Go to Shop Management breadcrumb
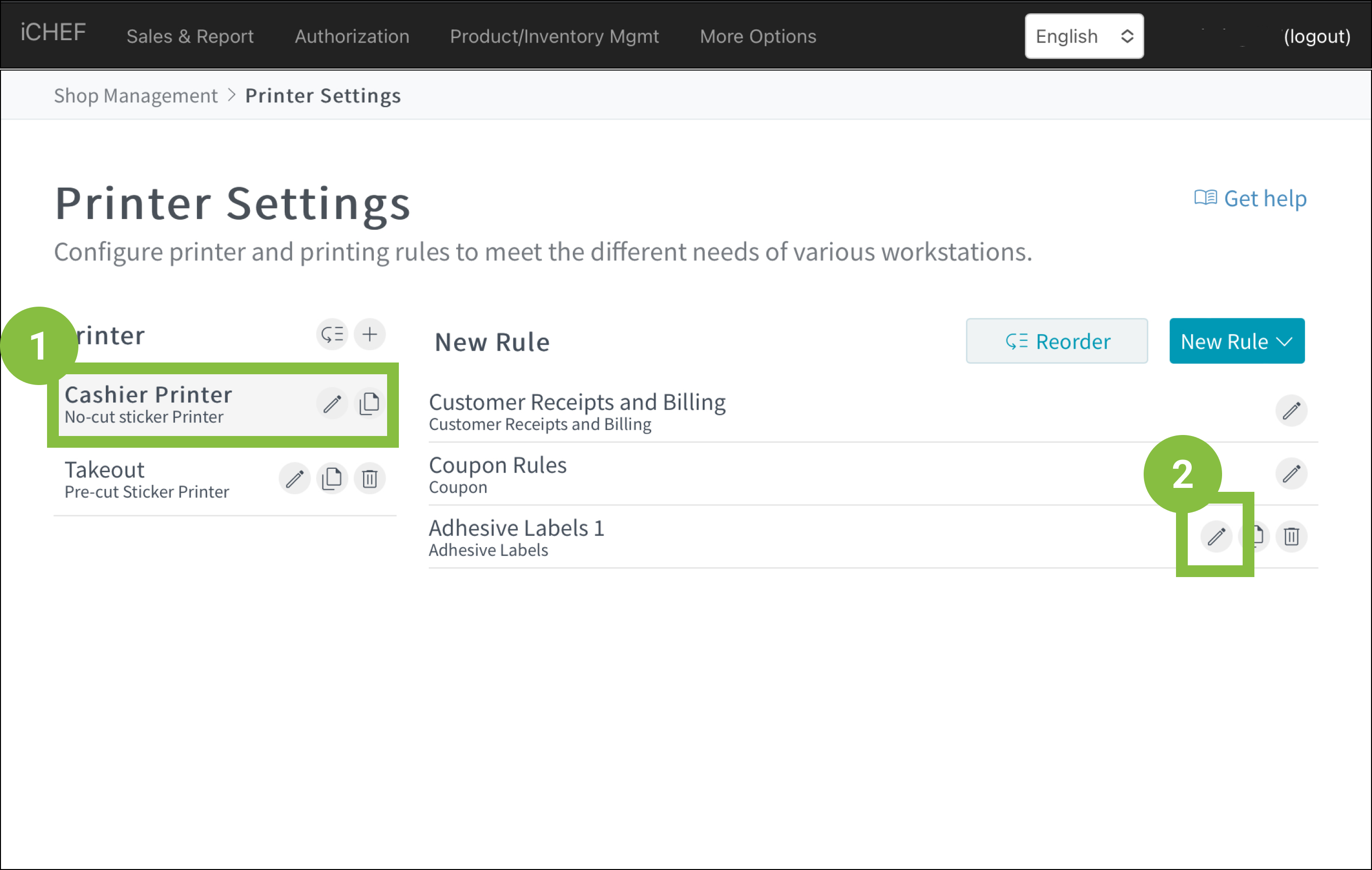 point(136,95)
